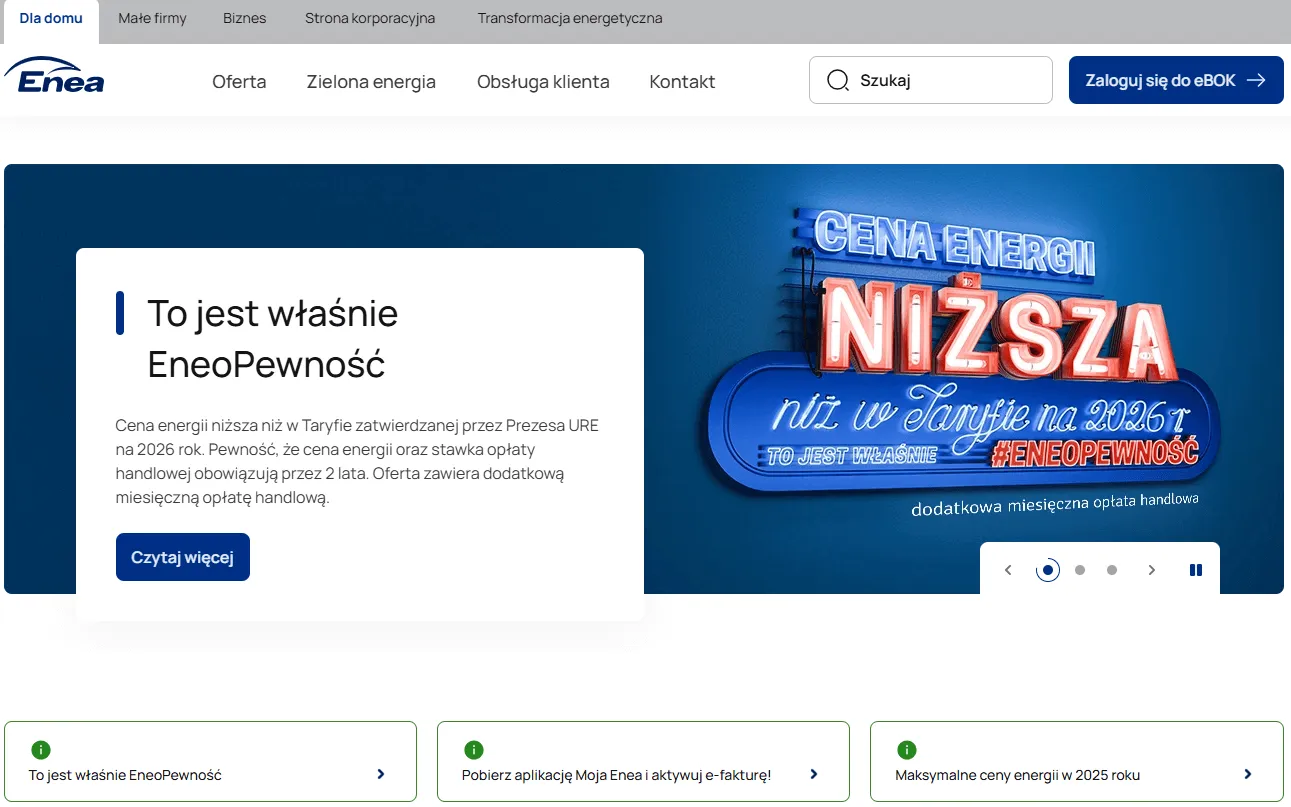Image resolution: width=1291 pixels, height=807 pixels.
Task: Click the paragraph starting 'Cena energii niższa niż w Taryfie'
Action: point(358,461)
